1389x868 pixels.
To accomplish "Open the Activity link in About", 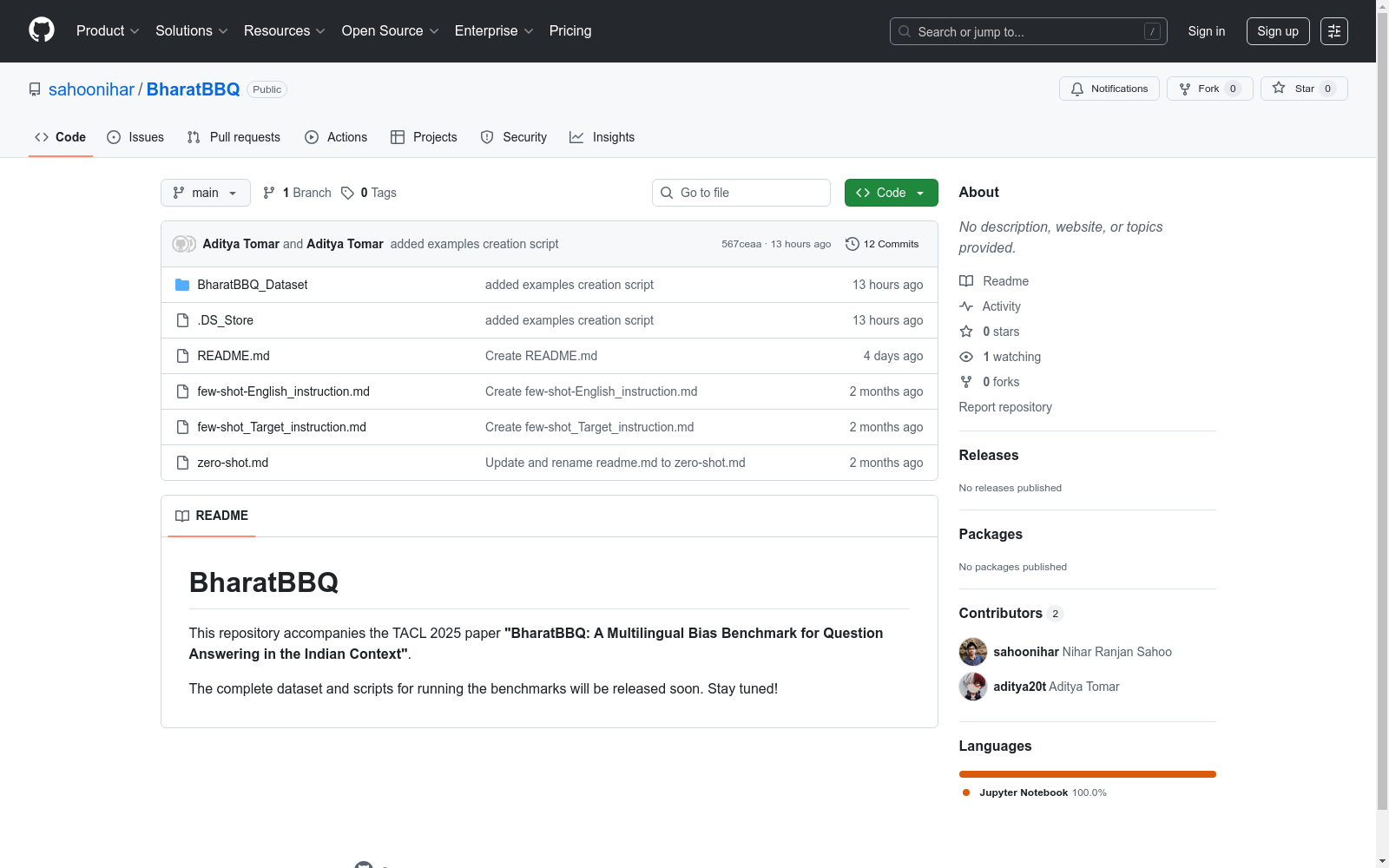I will [990, 306].
